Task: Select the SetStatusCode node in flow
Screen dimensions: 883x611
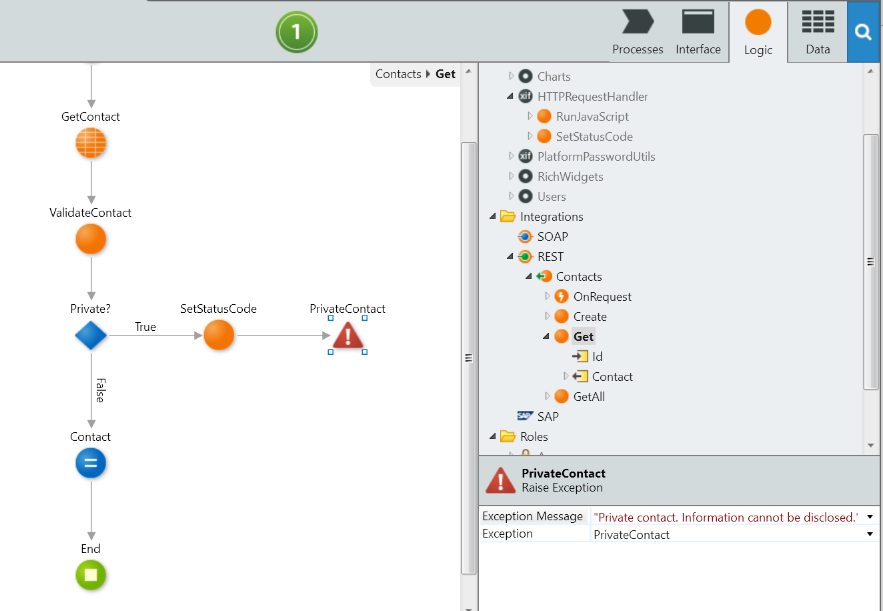Action: (x=218, y=335)
